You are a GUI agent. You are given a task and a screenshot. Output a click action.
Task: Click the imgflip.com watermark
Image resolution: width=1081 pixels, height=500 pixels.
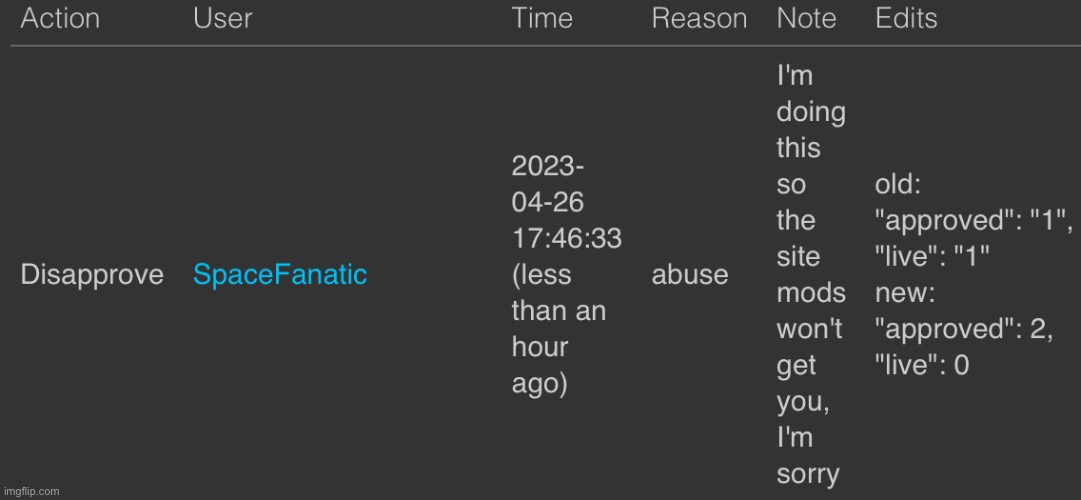point(30,492)
